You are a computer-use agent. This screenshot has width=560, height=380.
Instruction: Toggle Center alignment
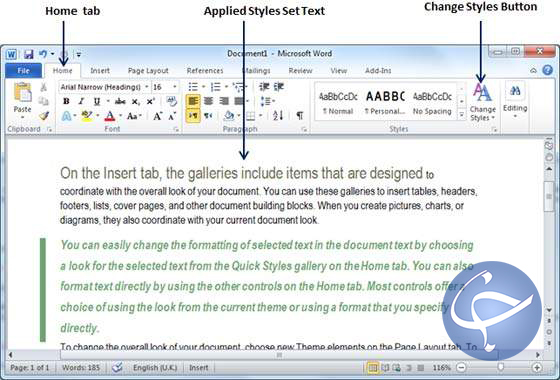coord(208,101)
